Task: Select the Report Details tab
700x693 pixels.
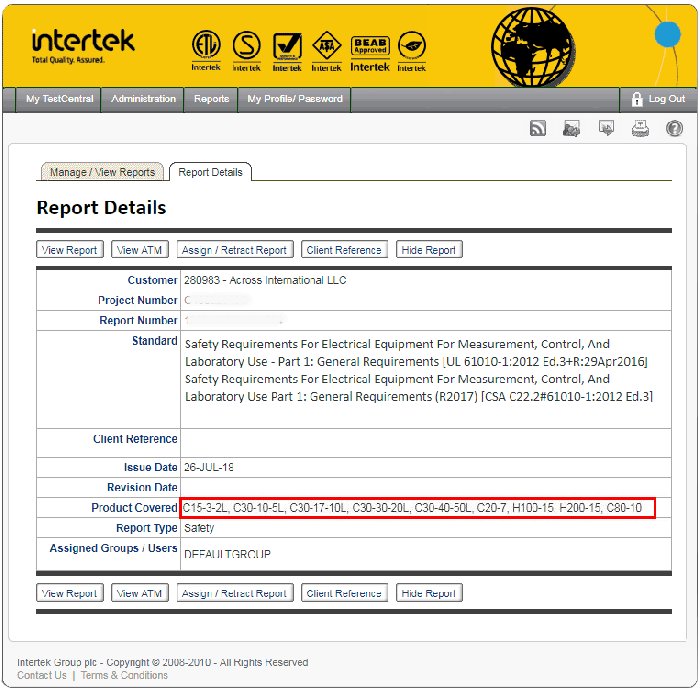Action: coord(210,172)
